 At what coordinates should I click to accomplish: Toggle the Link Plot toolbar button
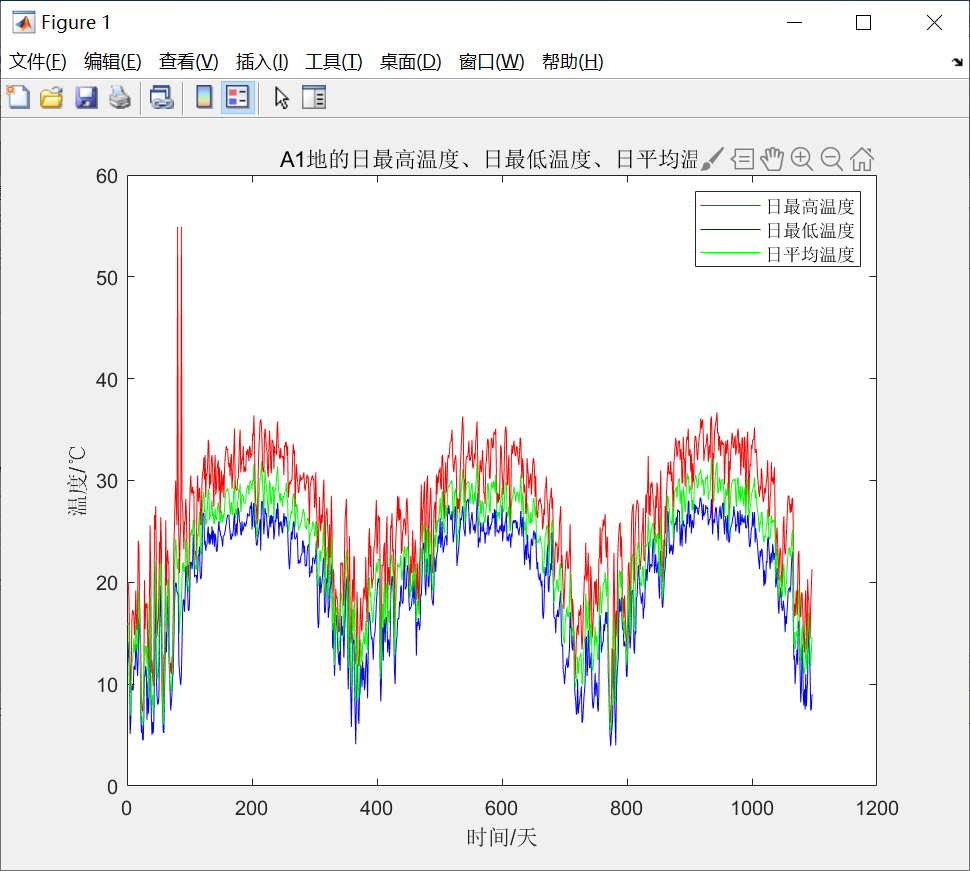pos(161,97)
